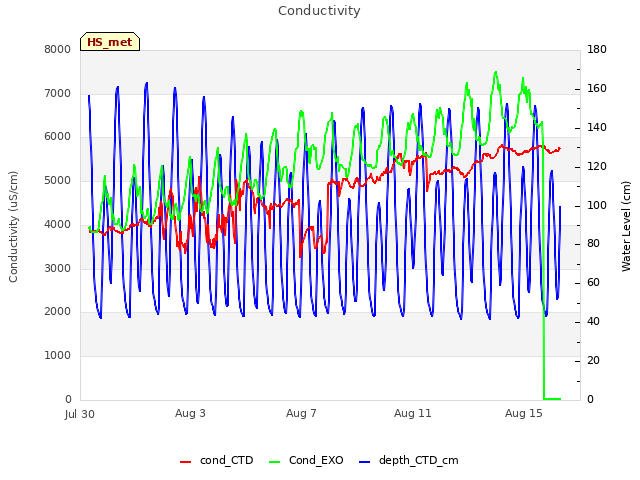The height and width of the screenshot is (480, 640).
Task: Click the red cond_CTD legend swatch
Action: tap(185, 462)
